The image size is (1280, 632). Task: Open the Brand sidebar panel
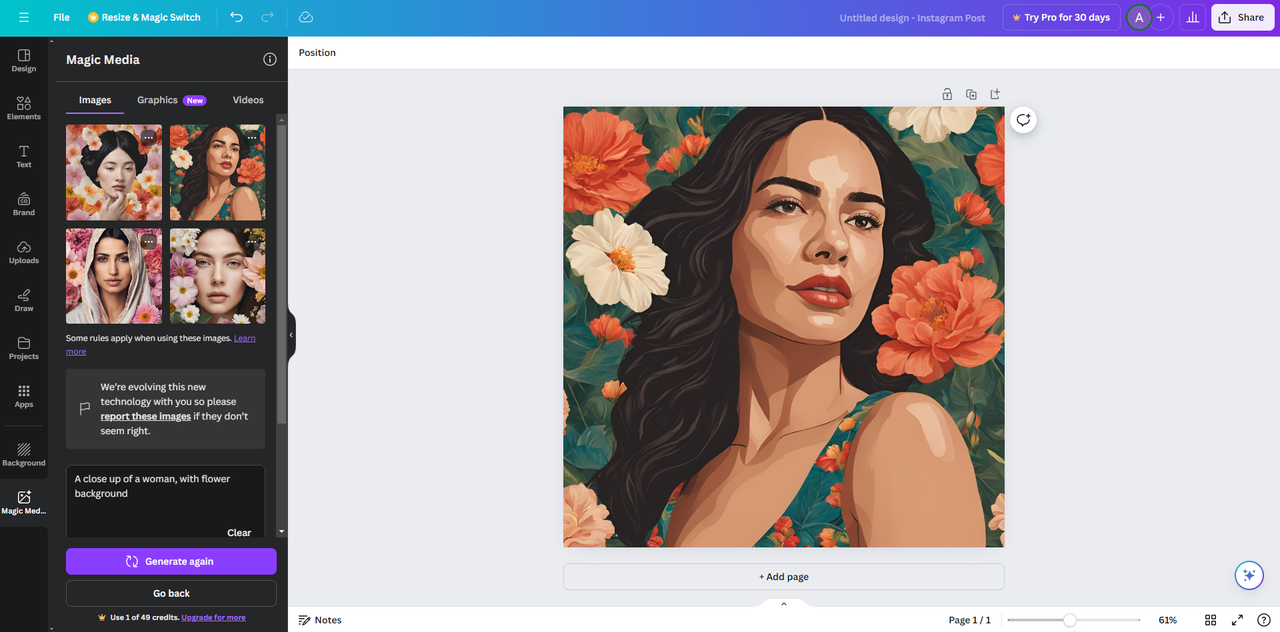click(24, 204)
